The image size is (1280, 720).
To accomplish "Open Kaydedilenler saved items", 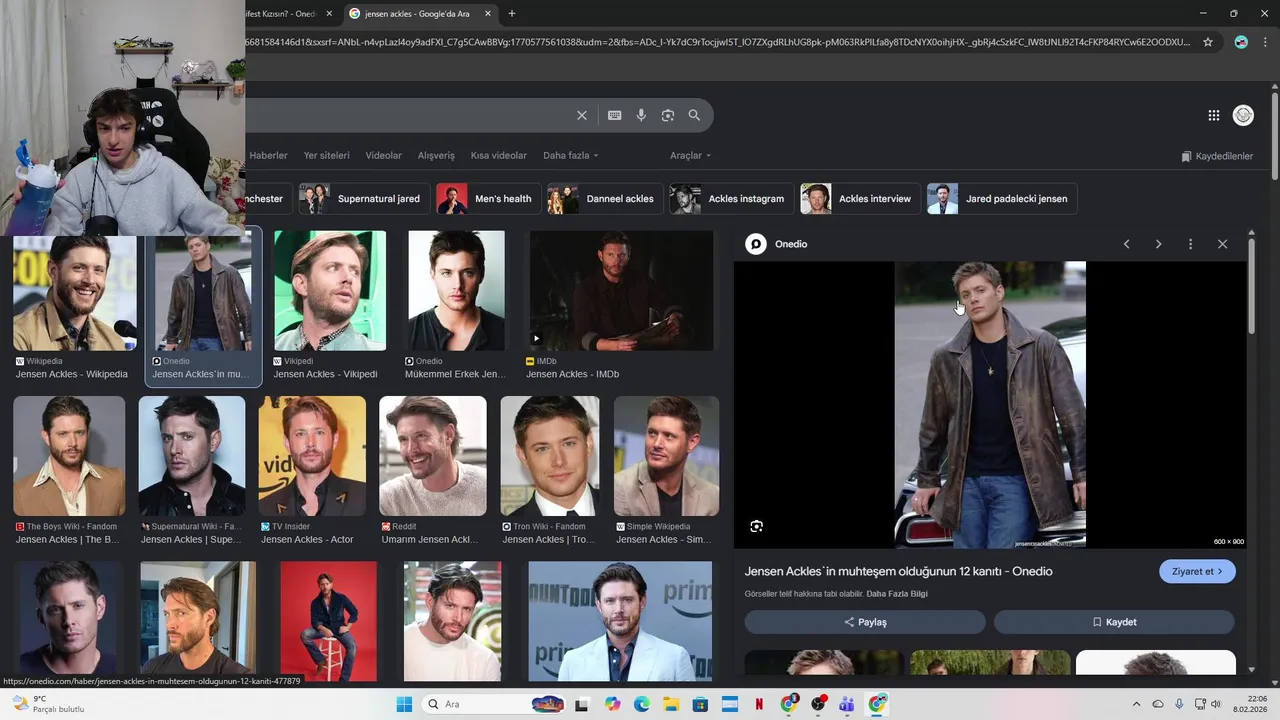I will [1217, 156].
